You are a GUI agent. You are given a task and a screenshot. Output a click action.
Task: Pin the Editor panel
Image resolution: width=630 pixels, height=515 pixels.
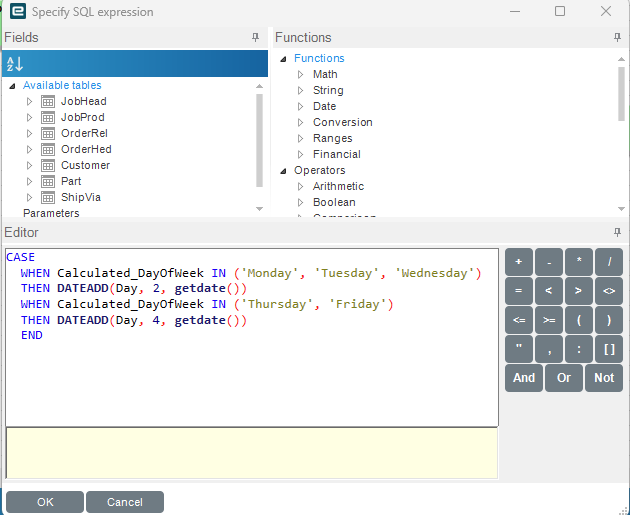[617, 232]
